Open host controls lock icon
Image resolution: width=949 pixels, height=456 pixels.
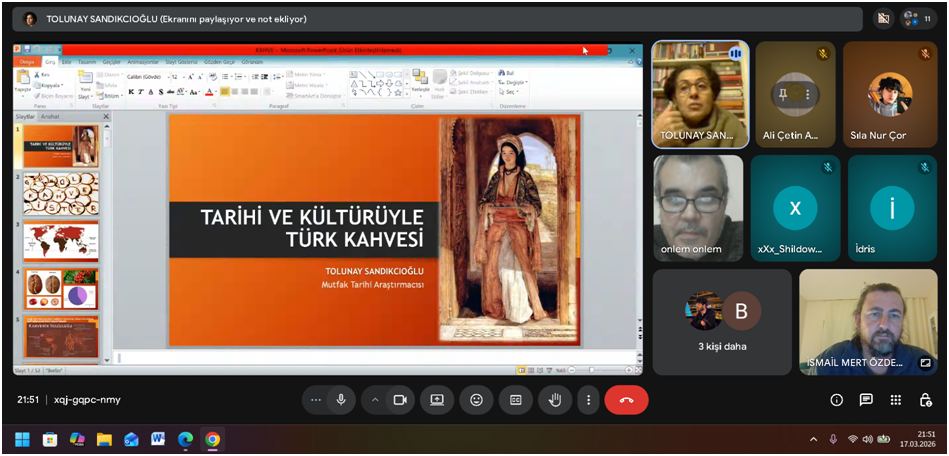(926, 400)
